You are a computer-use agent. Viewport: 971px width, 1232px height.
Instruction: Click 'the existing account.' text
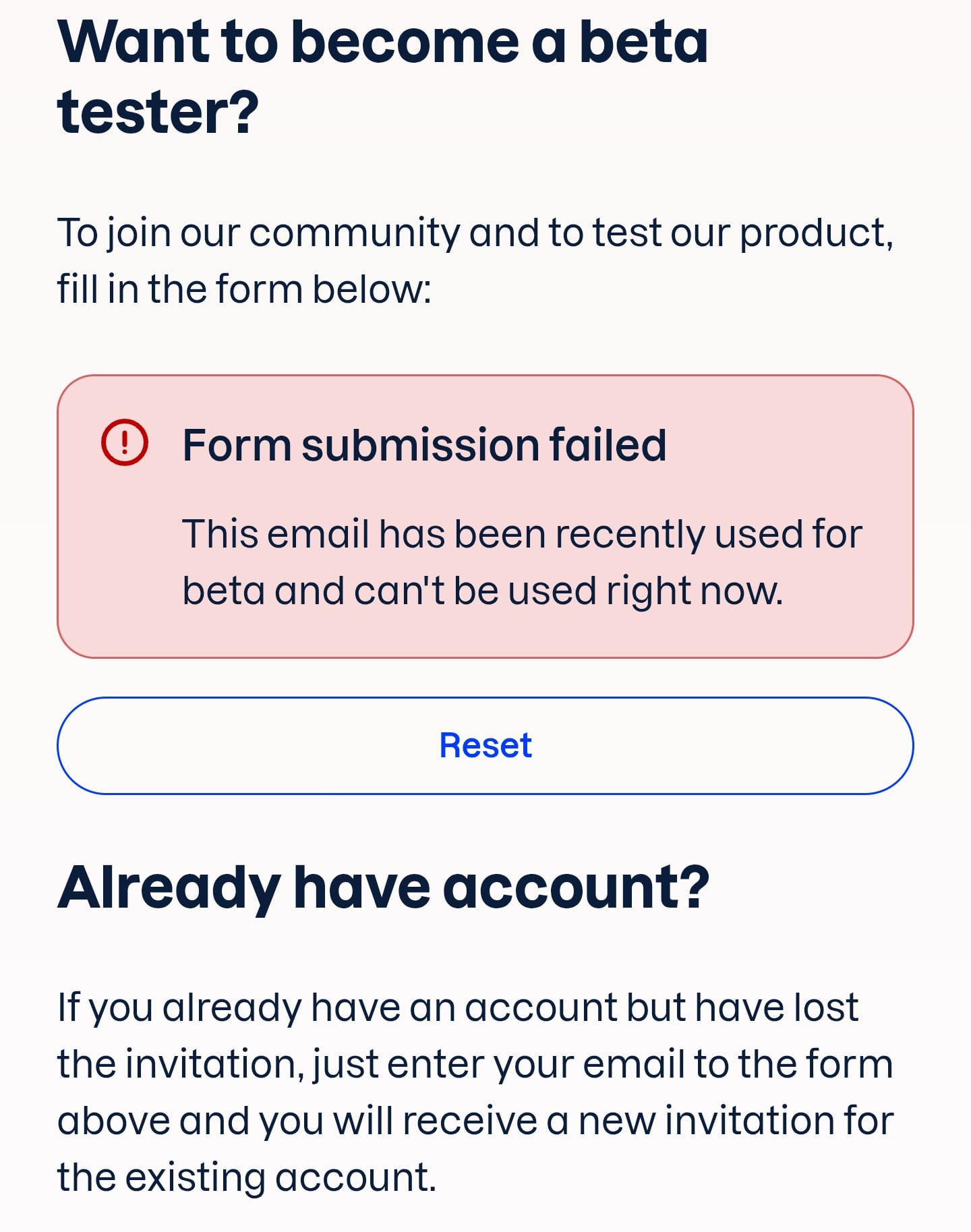pyautogui.click(x=247, y=1178)
